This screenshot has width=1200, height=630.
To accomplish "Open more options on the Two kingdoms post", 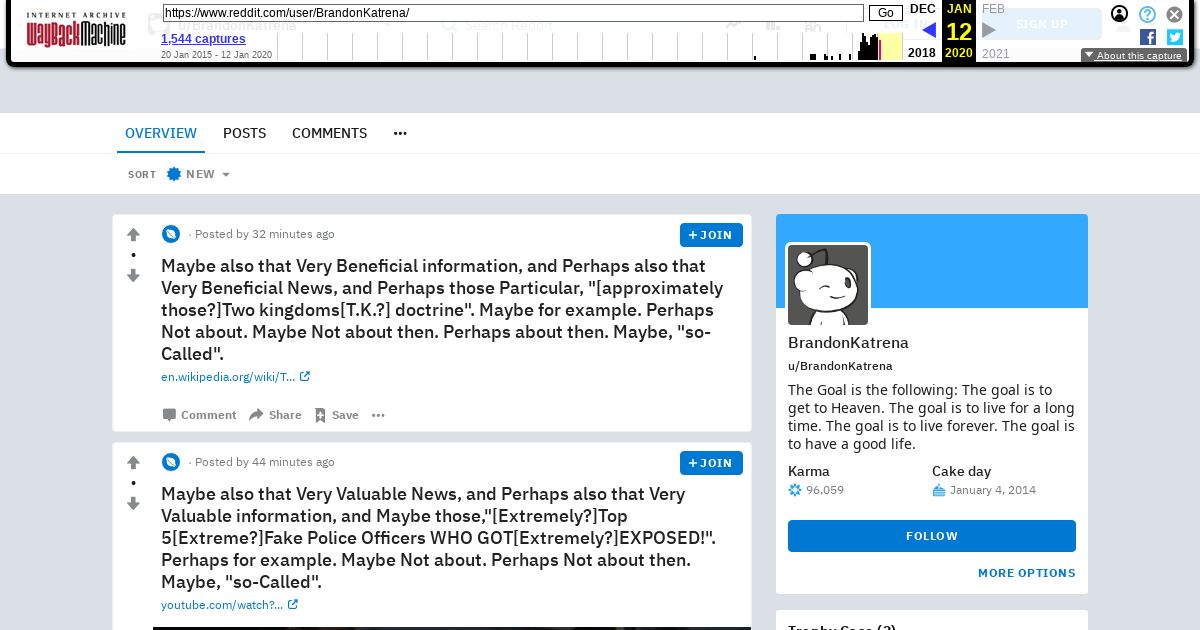I will coord(378,415).
